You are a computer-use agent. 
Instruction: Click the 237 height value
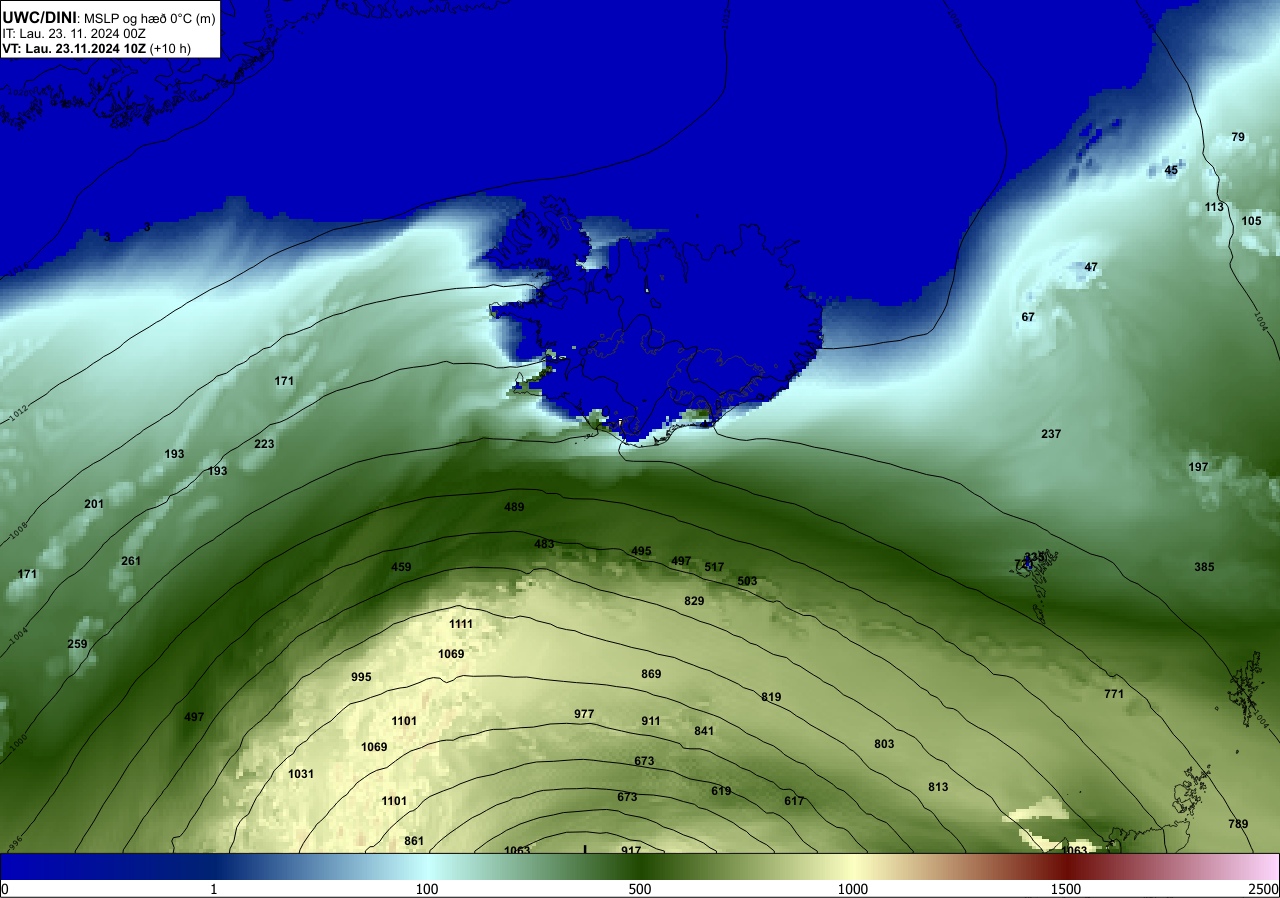[x=1051, y=434]
